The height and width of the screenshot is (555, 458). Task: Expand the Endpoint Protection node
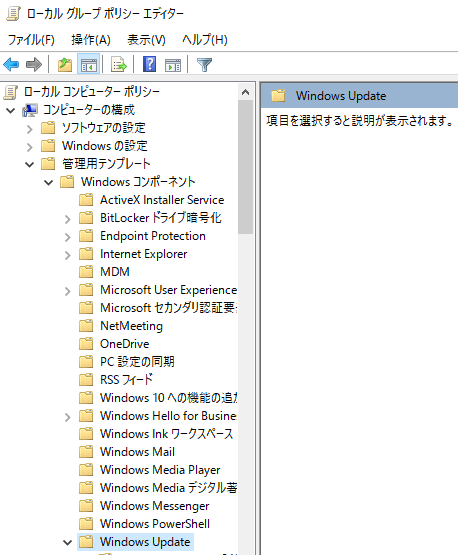pyautogui.click(x=68, y=237)
